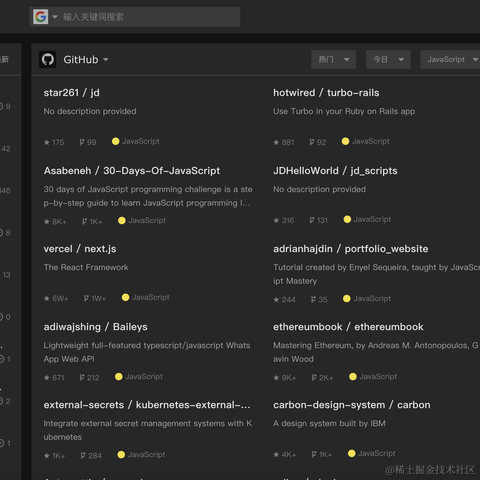Click yellow language dot of next.js
Screen dimensions: 480x480
click(125, 297)
